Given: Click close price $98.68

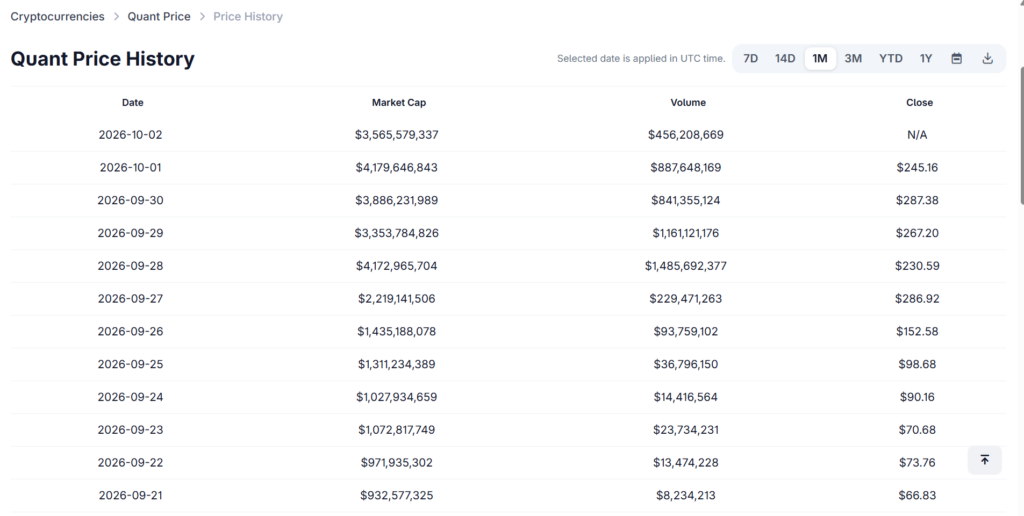Looking at the screenshot, I should click(x=917, y=364).
